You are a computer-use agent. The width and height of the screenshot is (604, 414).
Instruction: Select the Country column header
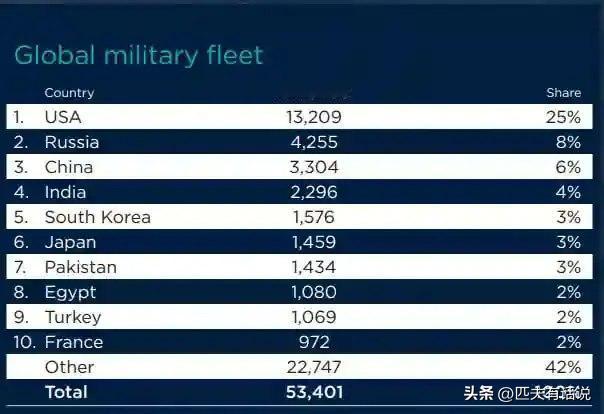69,93
